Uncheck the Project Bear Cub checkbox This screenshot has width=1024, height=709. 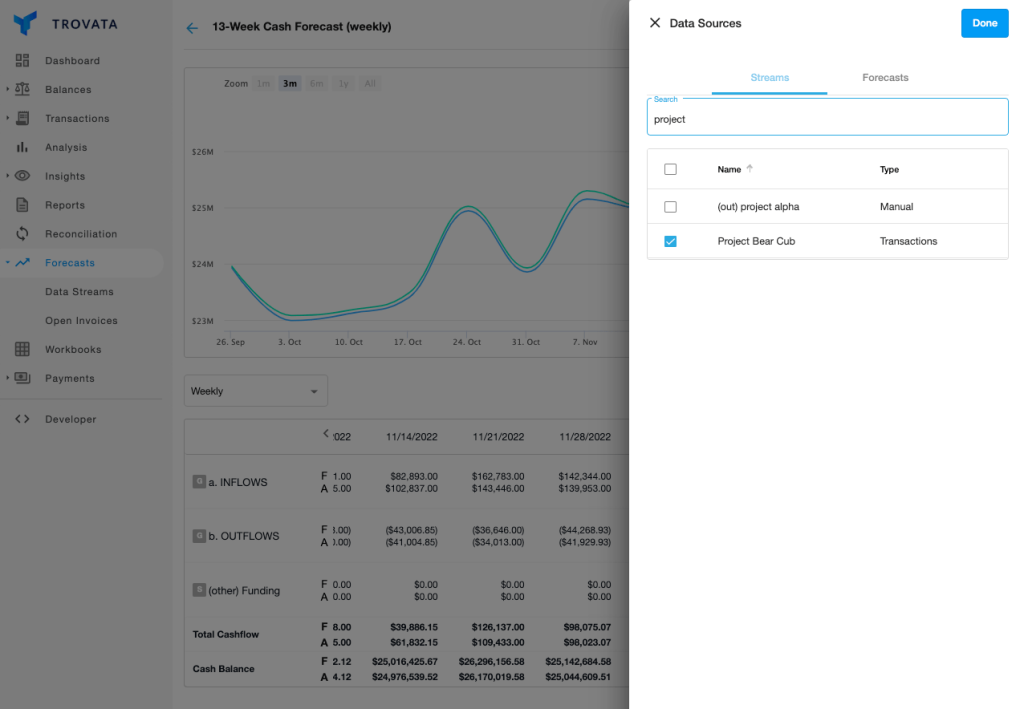[x=670, y=242]
